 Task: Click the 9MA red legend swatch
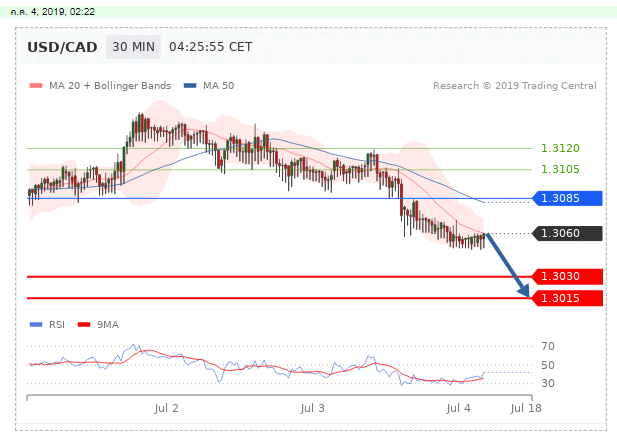[x=84, y=325]
